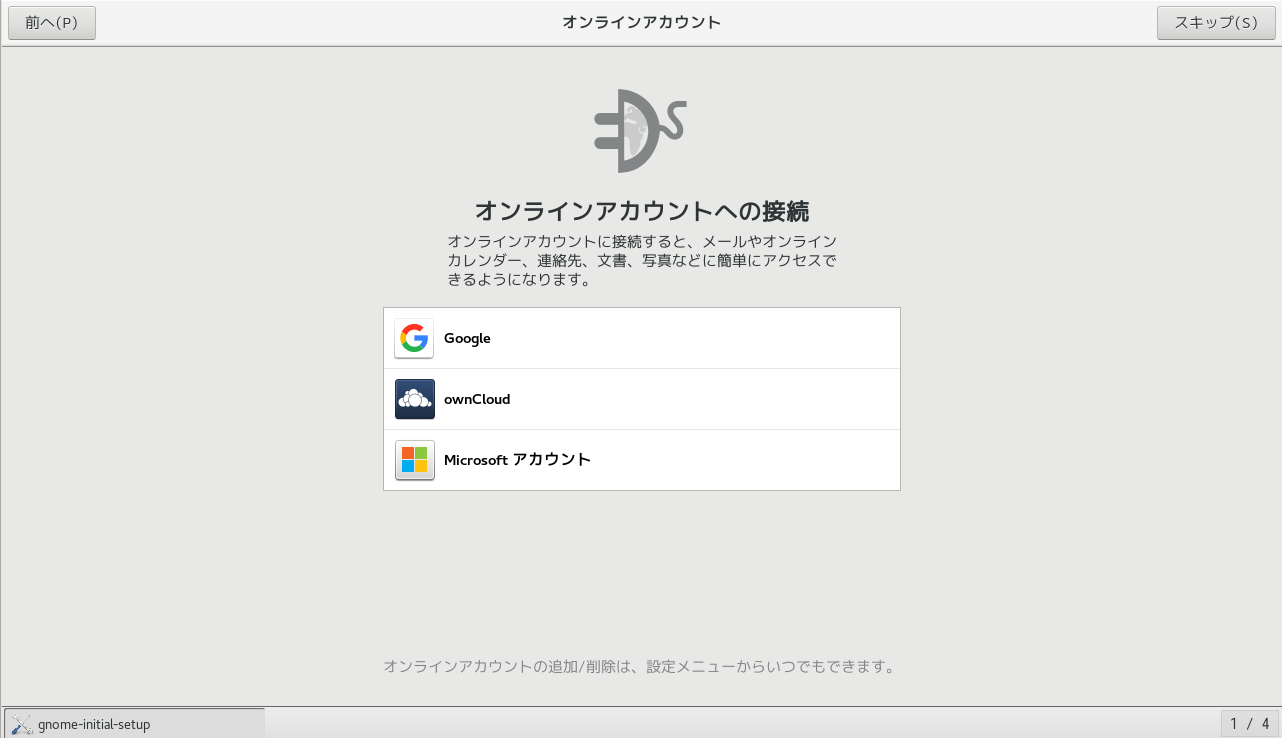Click the オンラインアカウントへの接続 heading
Viewport: 1283px width, 738px height.
click(641, 211)
